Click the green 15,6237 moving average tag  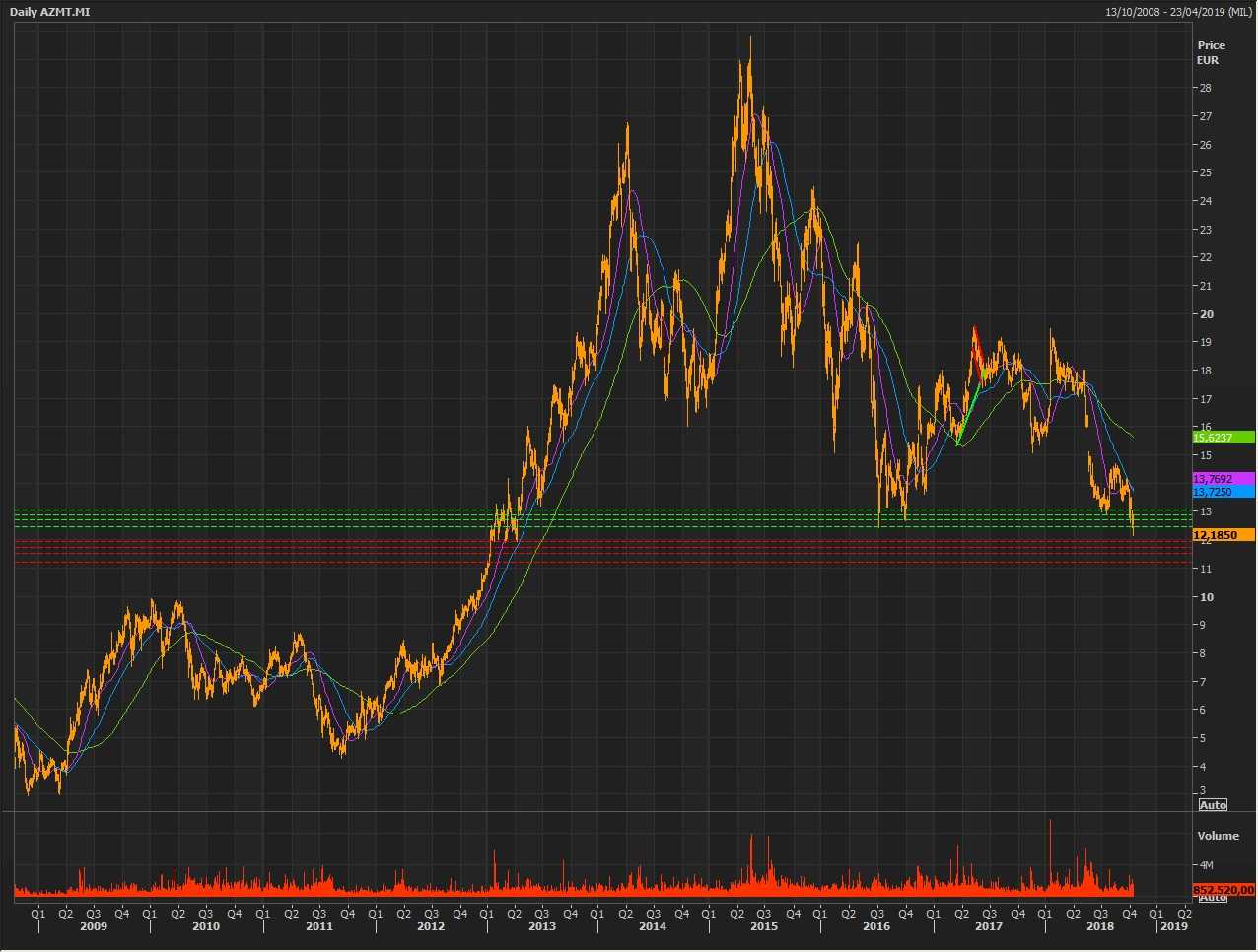(x=1223, y=438)
